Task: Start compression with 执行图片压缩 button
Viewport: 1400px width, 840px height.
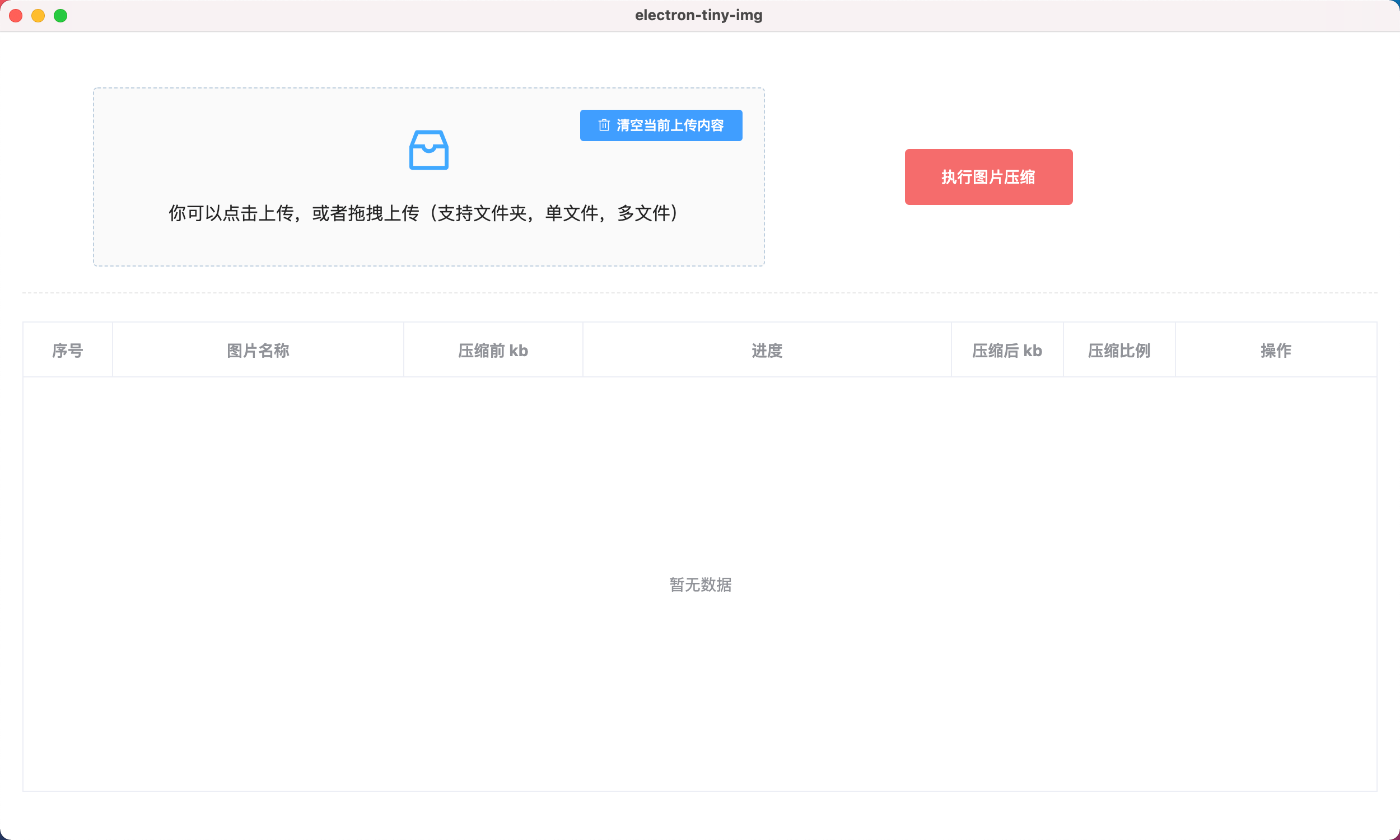Action: pyautogui.click(x=988, y=176)
